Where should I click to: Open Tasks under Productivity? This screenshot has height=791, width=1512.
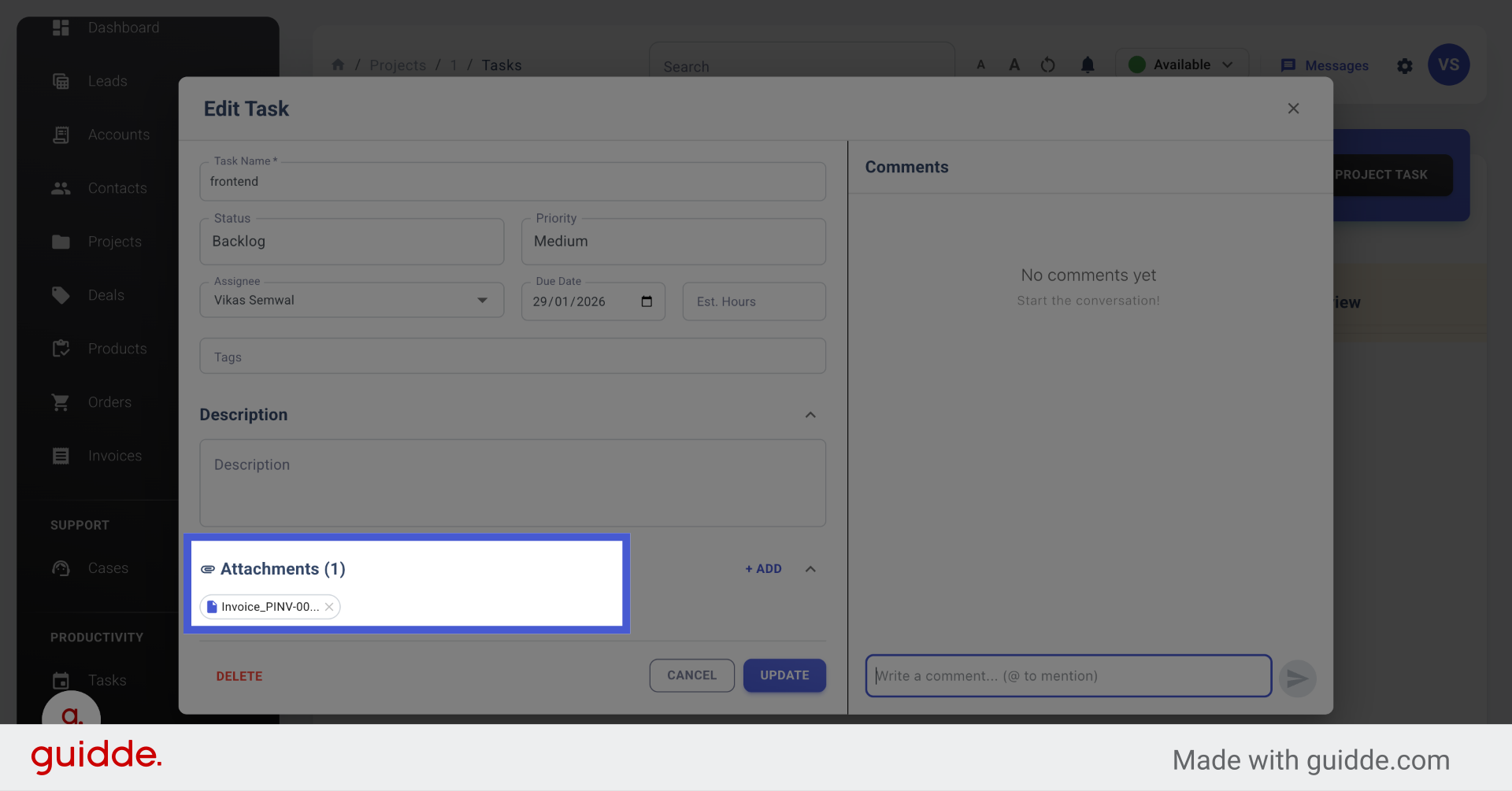pyautogui.click(x=107, y=680)
